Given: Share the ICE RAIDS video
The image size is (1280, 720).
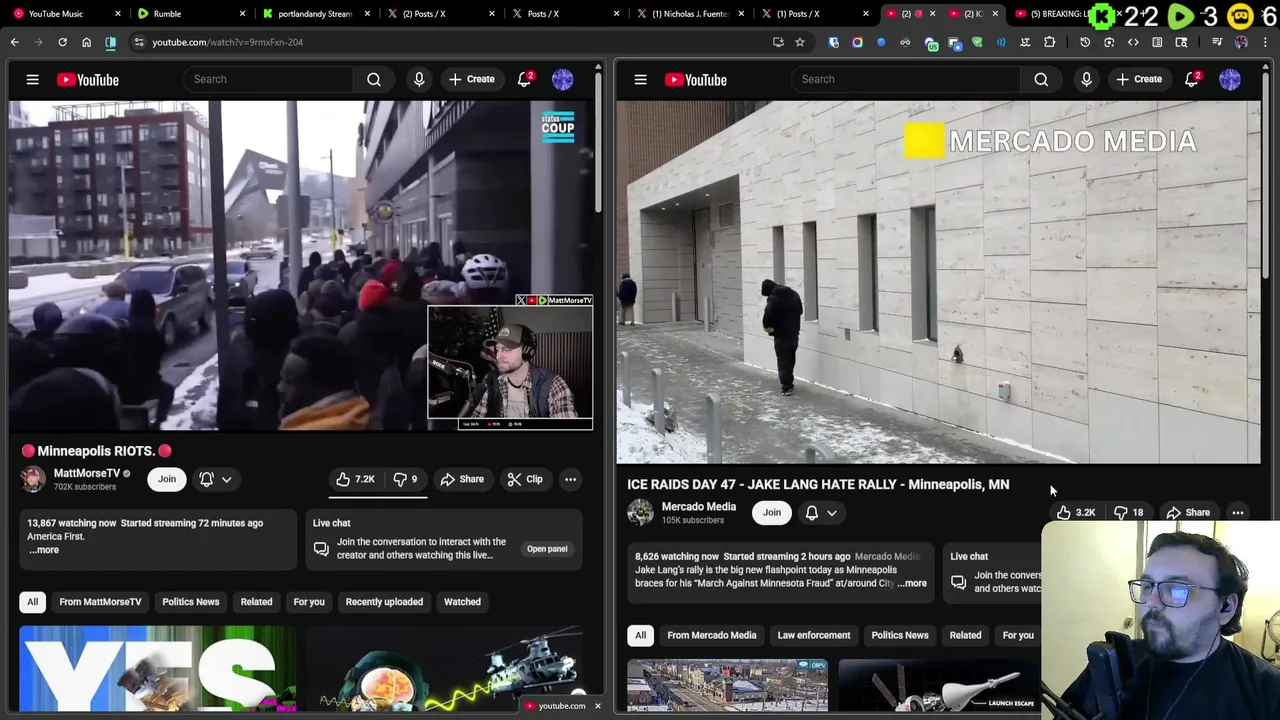Looking at the screenshot, I should pos(1188,512).
